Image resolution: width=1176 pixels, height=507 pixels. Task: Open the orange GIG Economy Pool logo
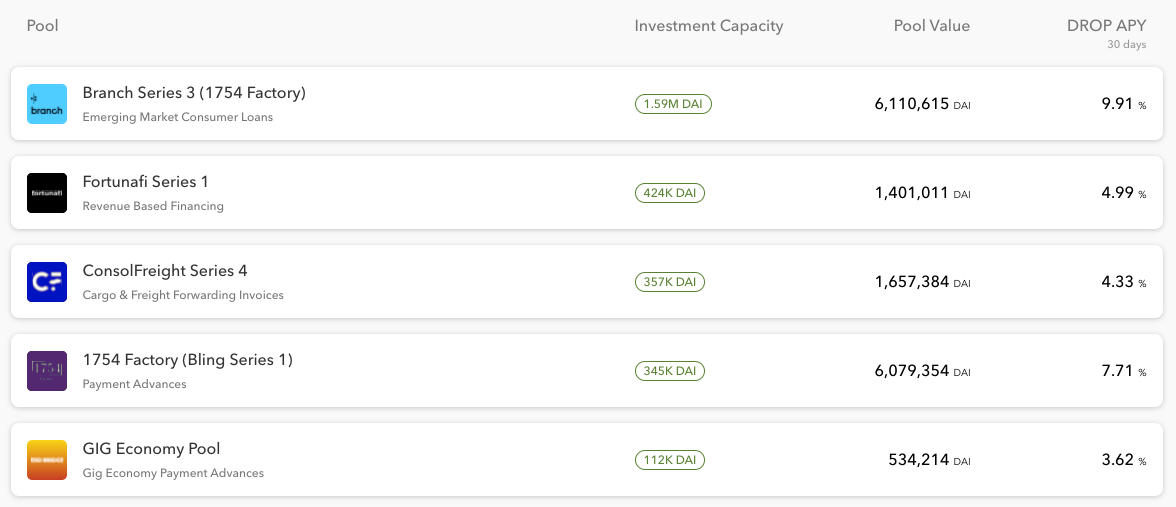click(x=47, y=460)
